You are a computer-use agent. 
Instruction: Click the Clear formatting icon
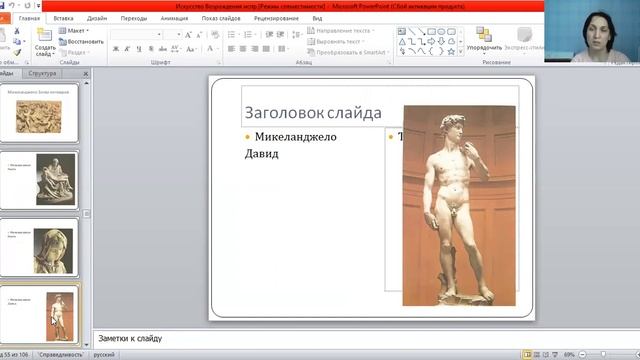point(215,35)
